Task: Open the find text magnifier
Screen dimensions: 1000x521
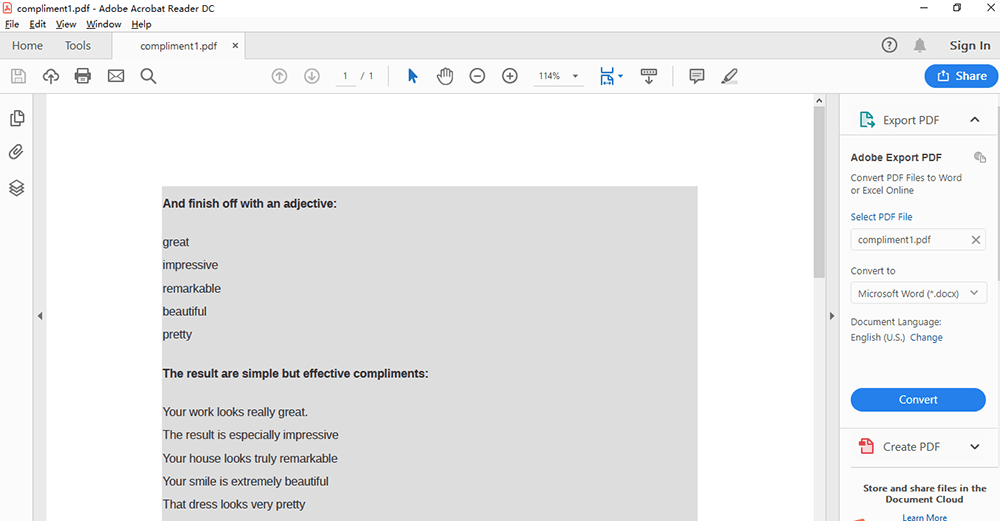Action: [148, 76]
